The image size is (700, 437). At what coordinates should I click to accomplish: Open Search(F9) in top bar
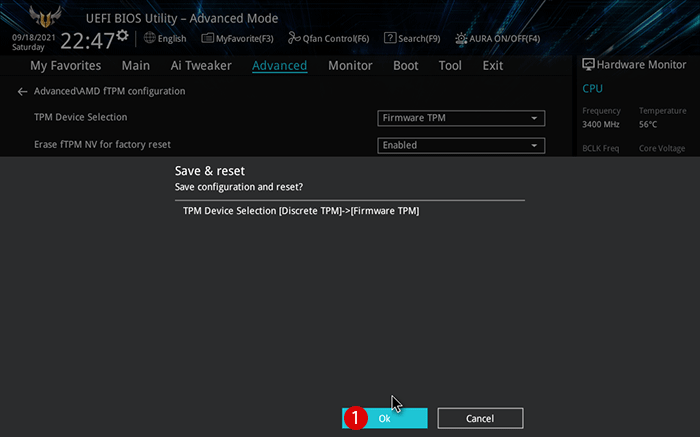(x=412, y=39)
